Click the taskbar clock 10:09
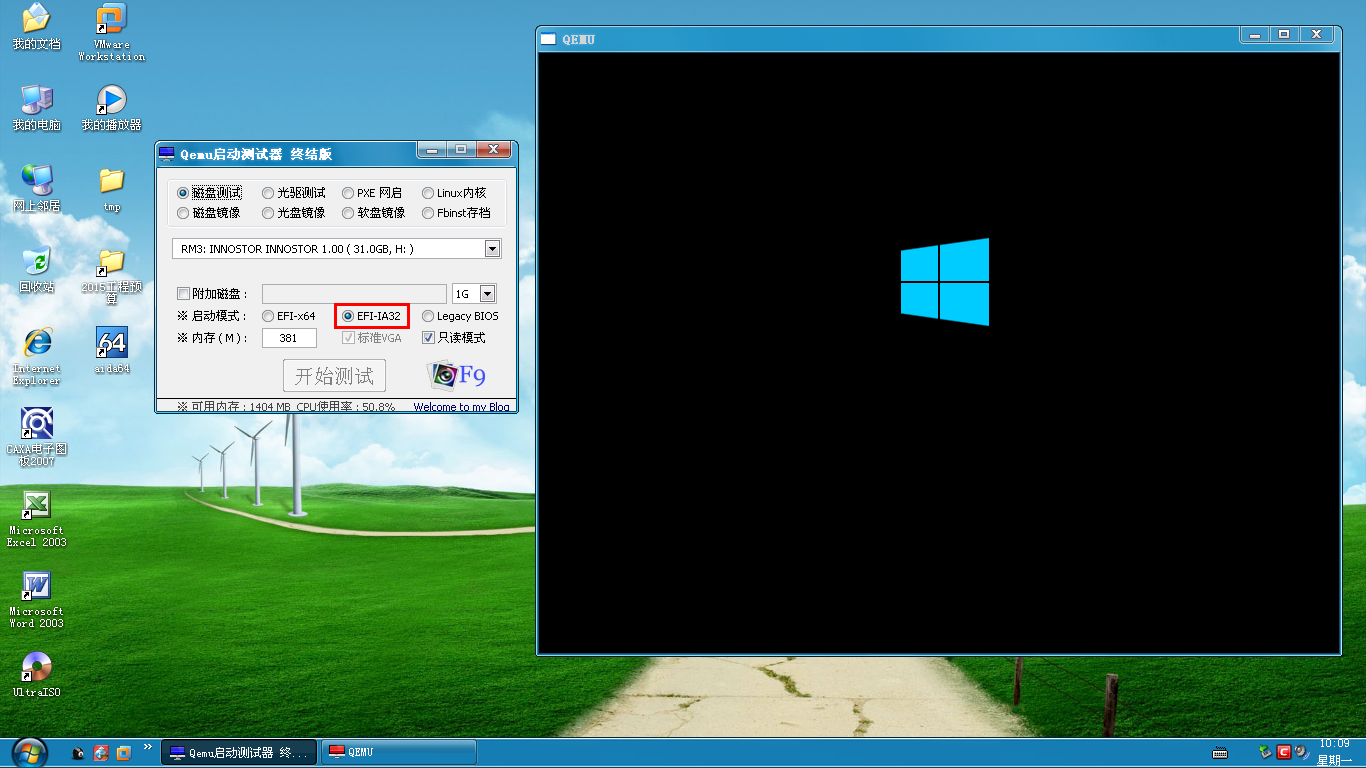Viewport: 1366px width, 768px height. [x=1334, y=743]
